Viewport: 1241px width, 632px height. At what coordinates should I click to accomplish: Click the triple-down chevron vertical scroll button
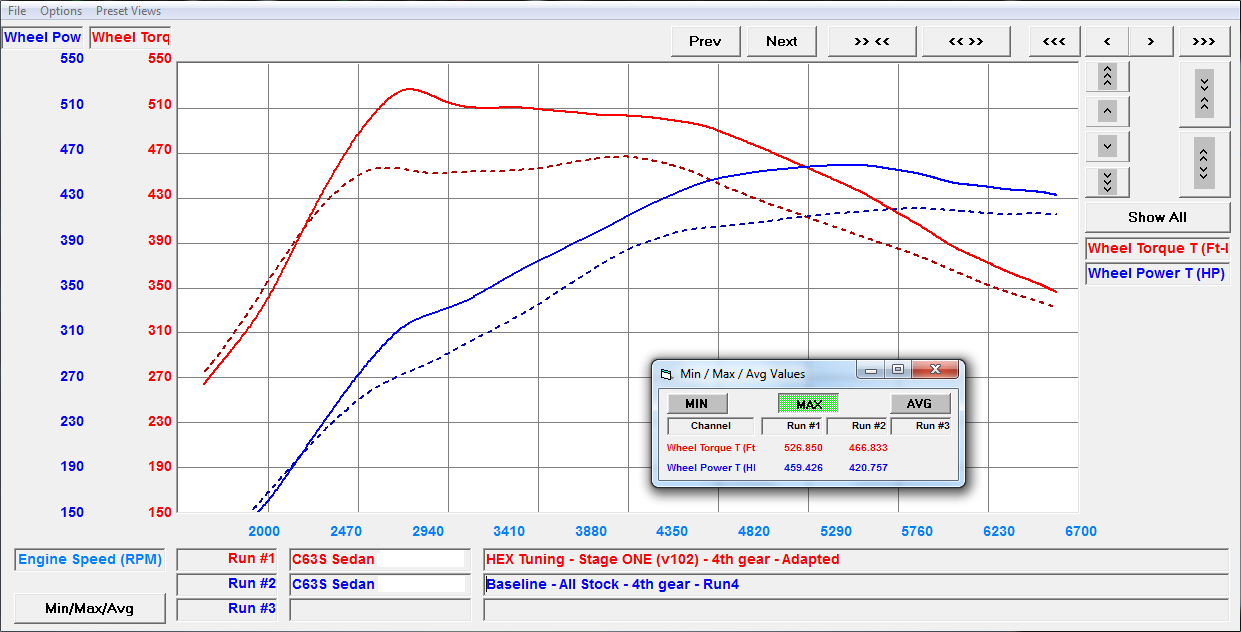point(1107,181)
